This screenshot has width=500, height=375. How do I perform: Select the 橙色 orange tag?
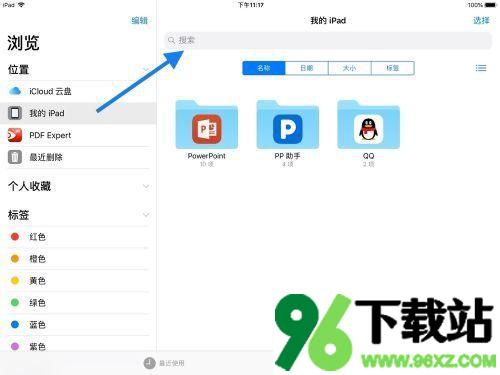tap(78, 259)
